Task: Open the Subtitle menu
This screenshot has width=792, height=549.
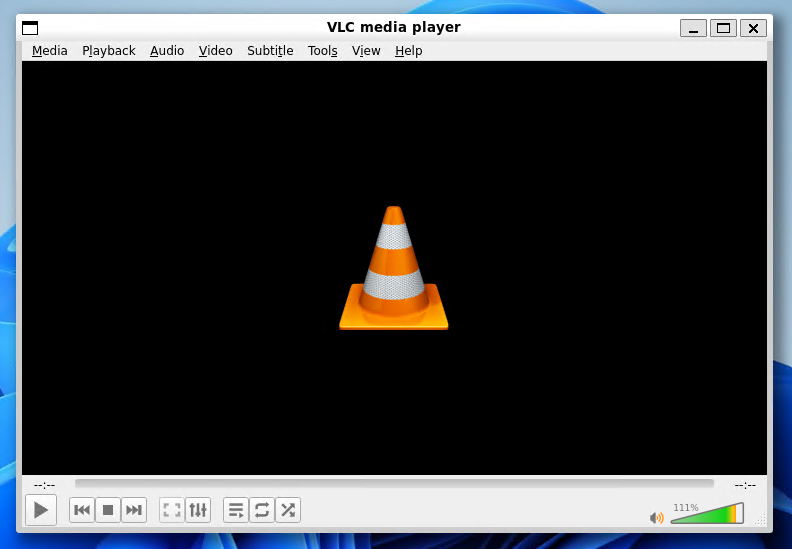Action: (x=270, y=51)
